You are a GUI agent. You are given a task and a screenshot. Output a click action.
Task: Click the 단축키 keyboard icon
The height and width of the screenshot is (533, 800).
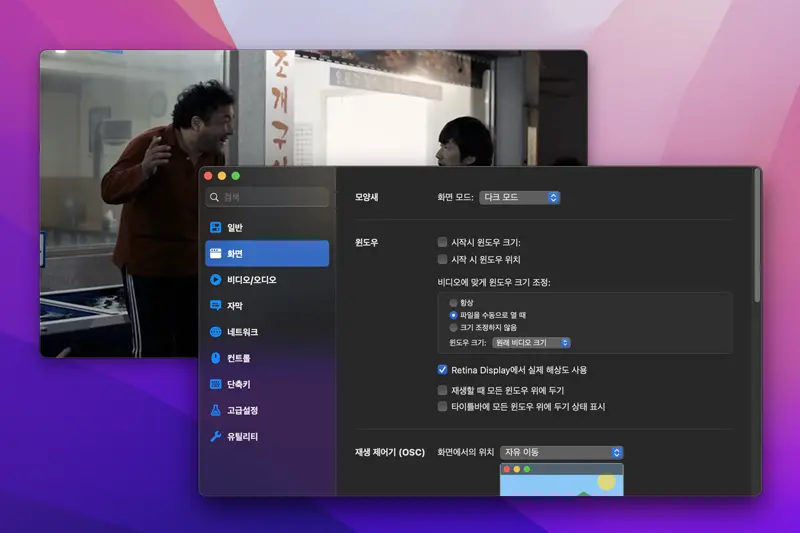(x=215, y=384)
